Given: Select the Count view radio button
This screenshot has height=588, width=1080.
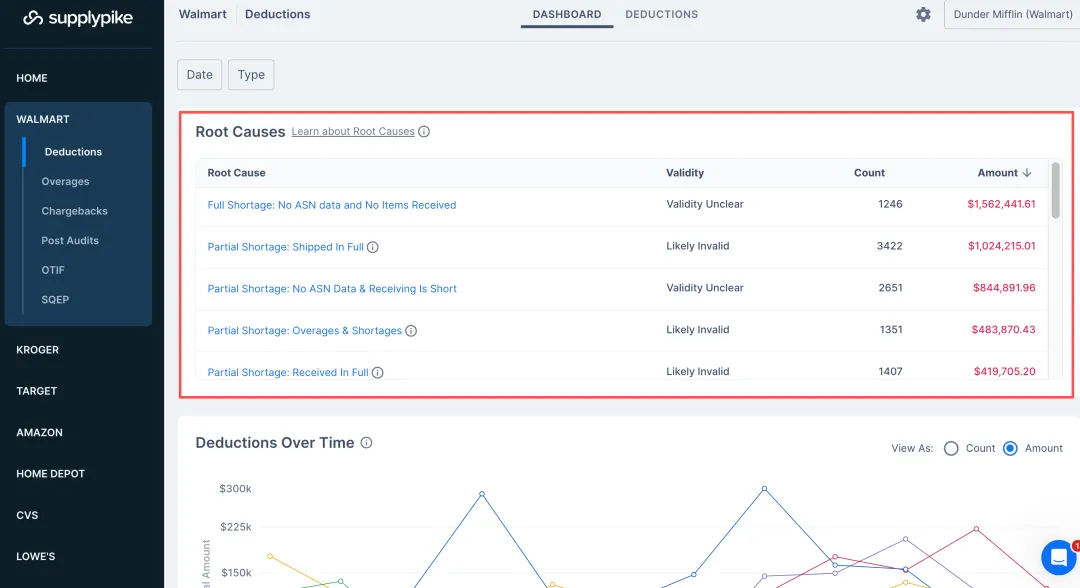Looking at the screenshot, I should (x=951, y=448).
